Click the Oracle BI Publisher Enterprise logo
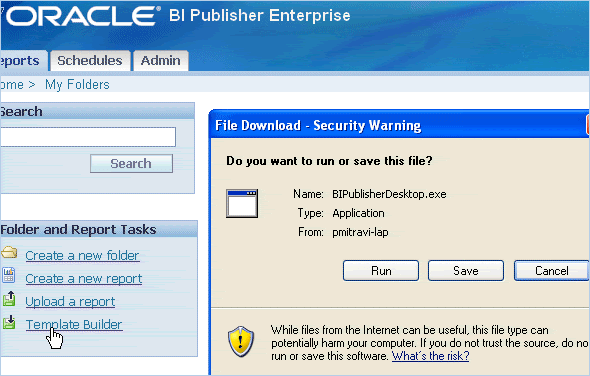This screenshot has height=376, width=590. (x=178, y=16)
